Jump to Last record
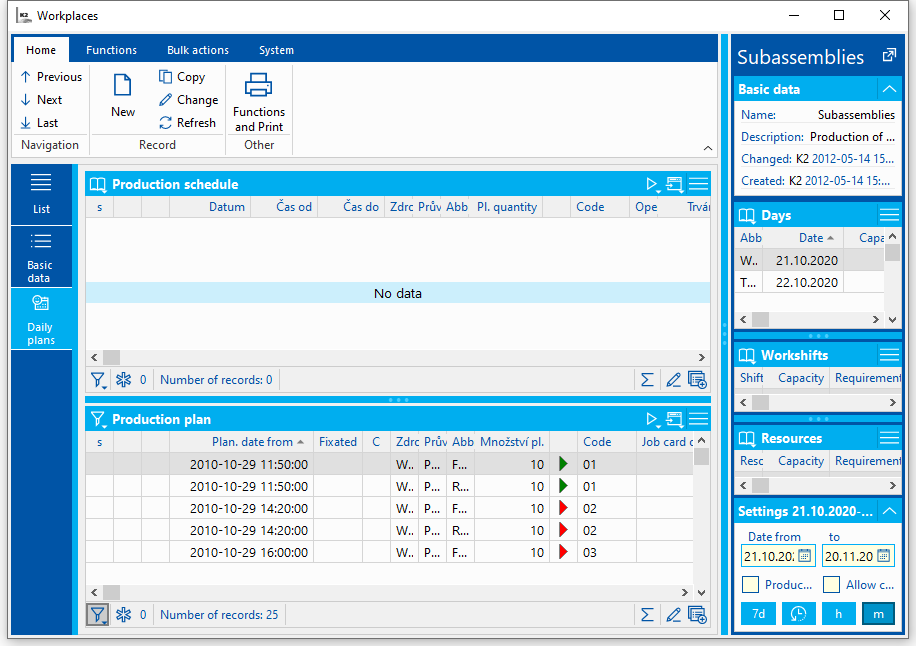Screen dimensions: 916x646 (x=39, y=123)
